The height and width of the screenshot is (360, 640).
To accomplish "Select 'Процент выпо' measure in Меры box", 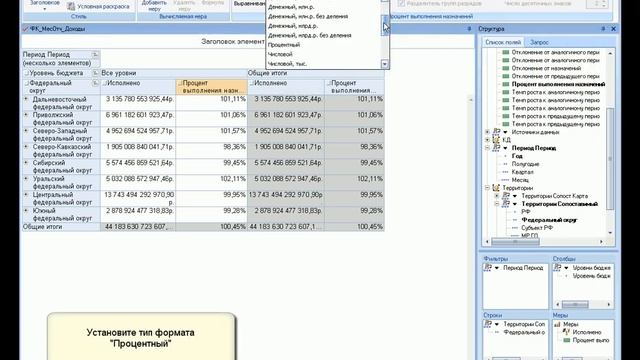I will pyautogui.click(x=591, y=340).
